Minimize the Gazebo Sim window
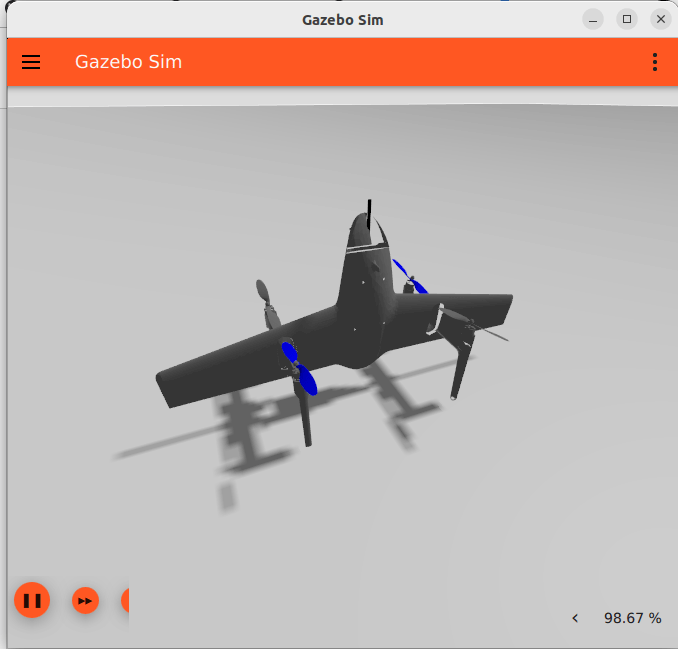678x649 pixels. click(594, 19)
